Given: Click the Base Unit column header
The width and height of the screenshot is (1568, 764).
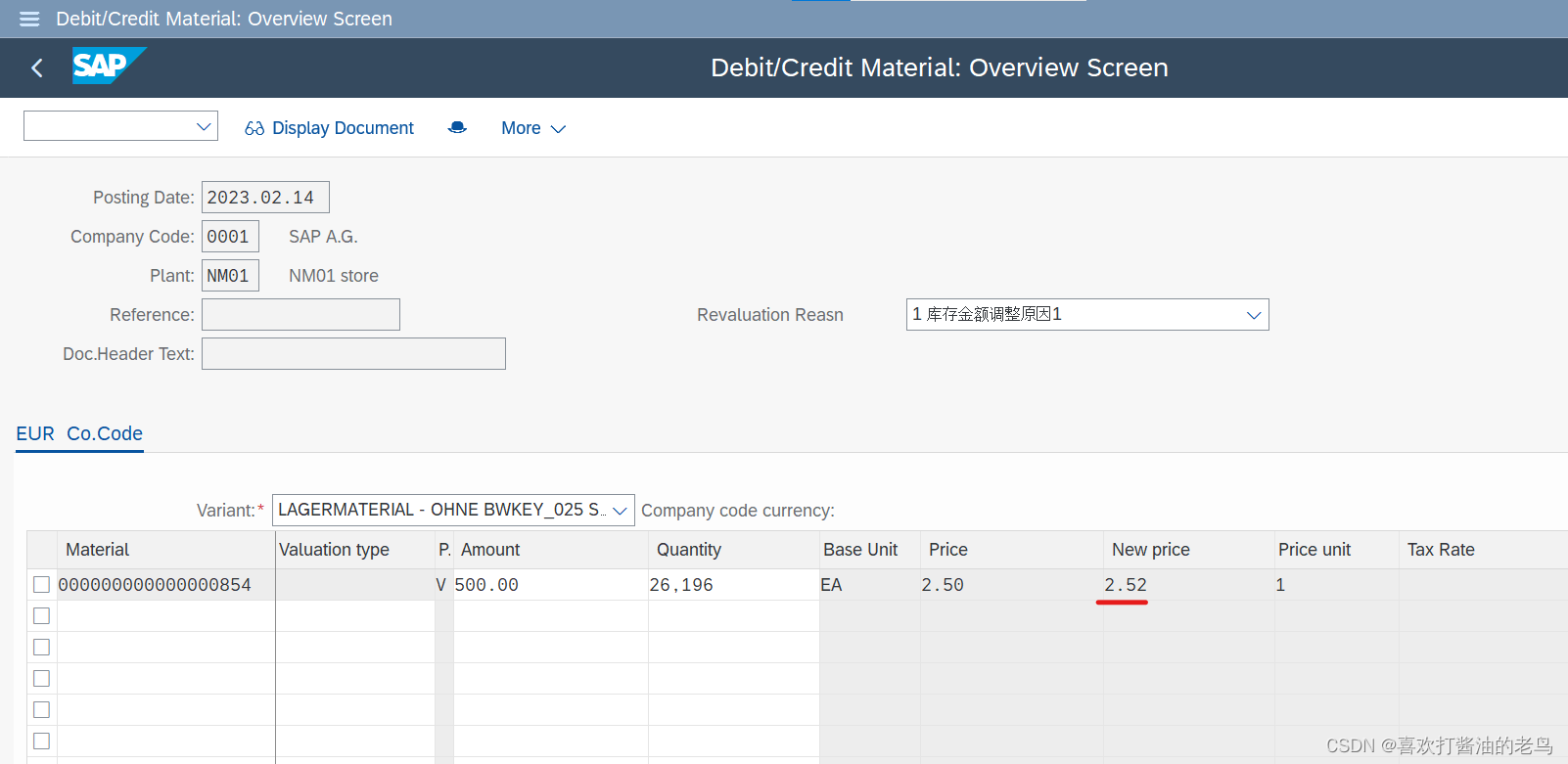Looking at the screenshot, I should click(x=869, y=550).
